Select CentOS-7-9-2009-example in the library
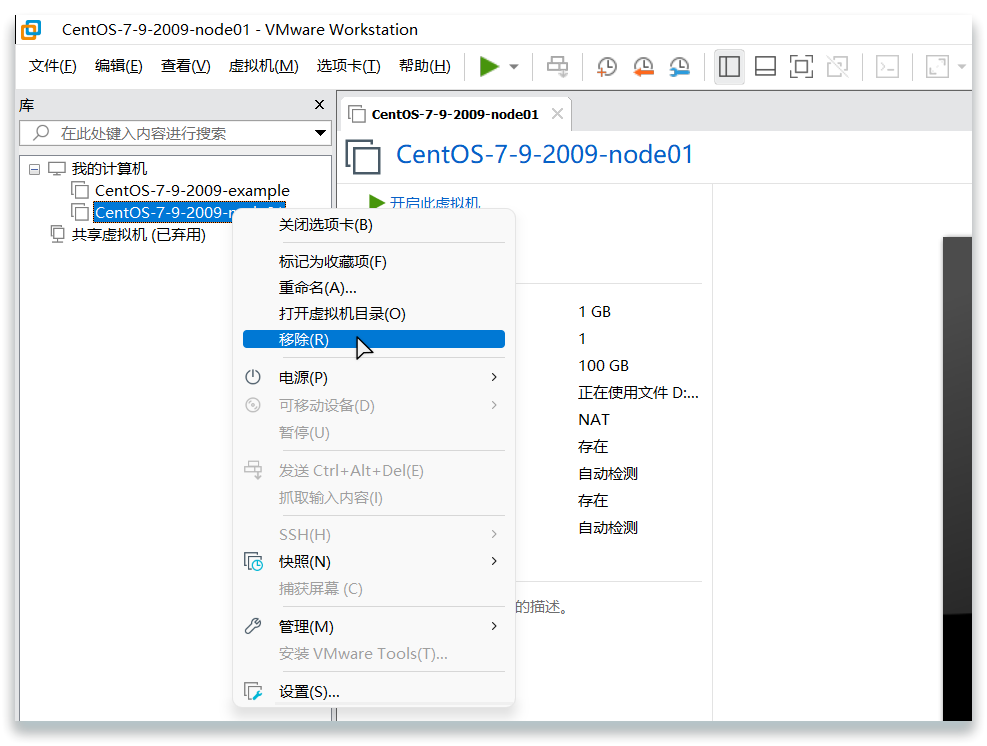 pos(192,190)
